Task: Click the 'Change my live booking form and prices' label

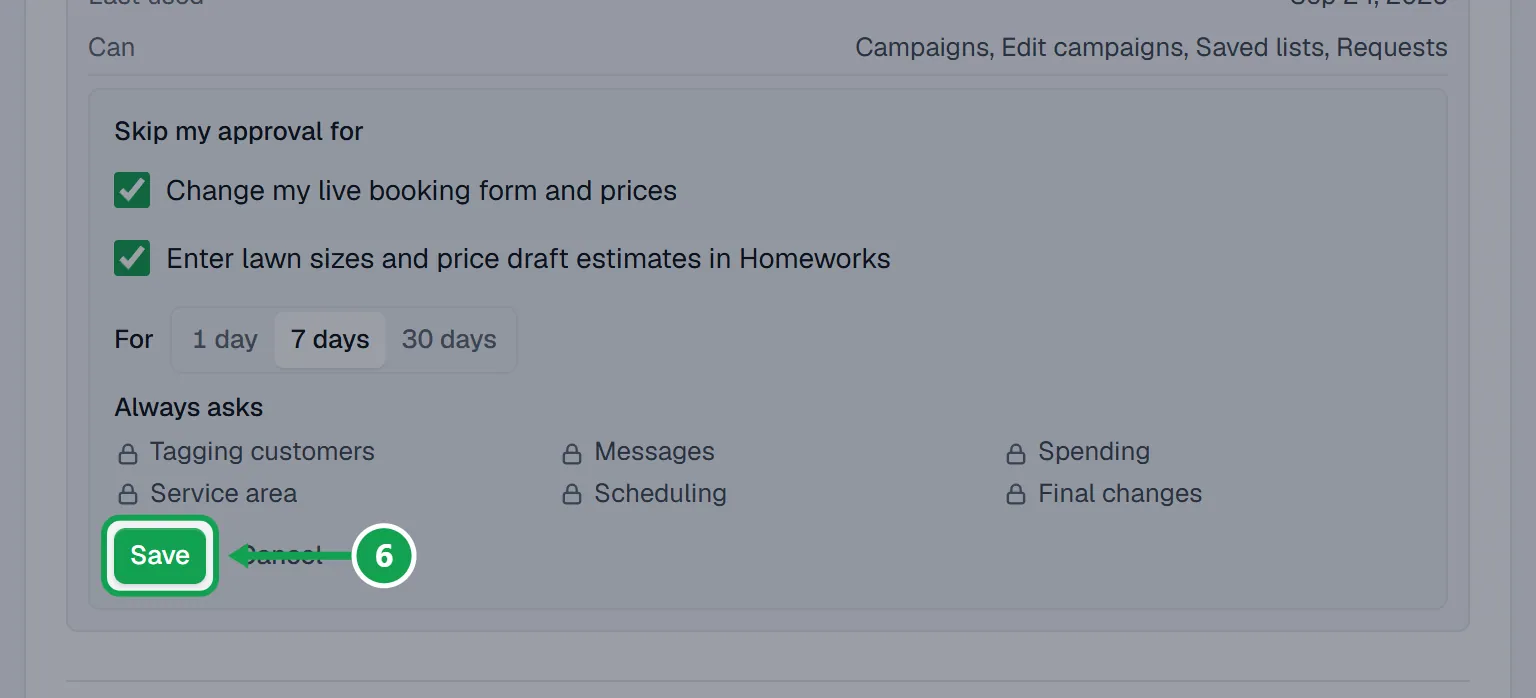Action: [x=422, y=191]
